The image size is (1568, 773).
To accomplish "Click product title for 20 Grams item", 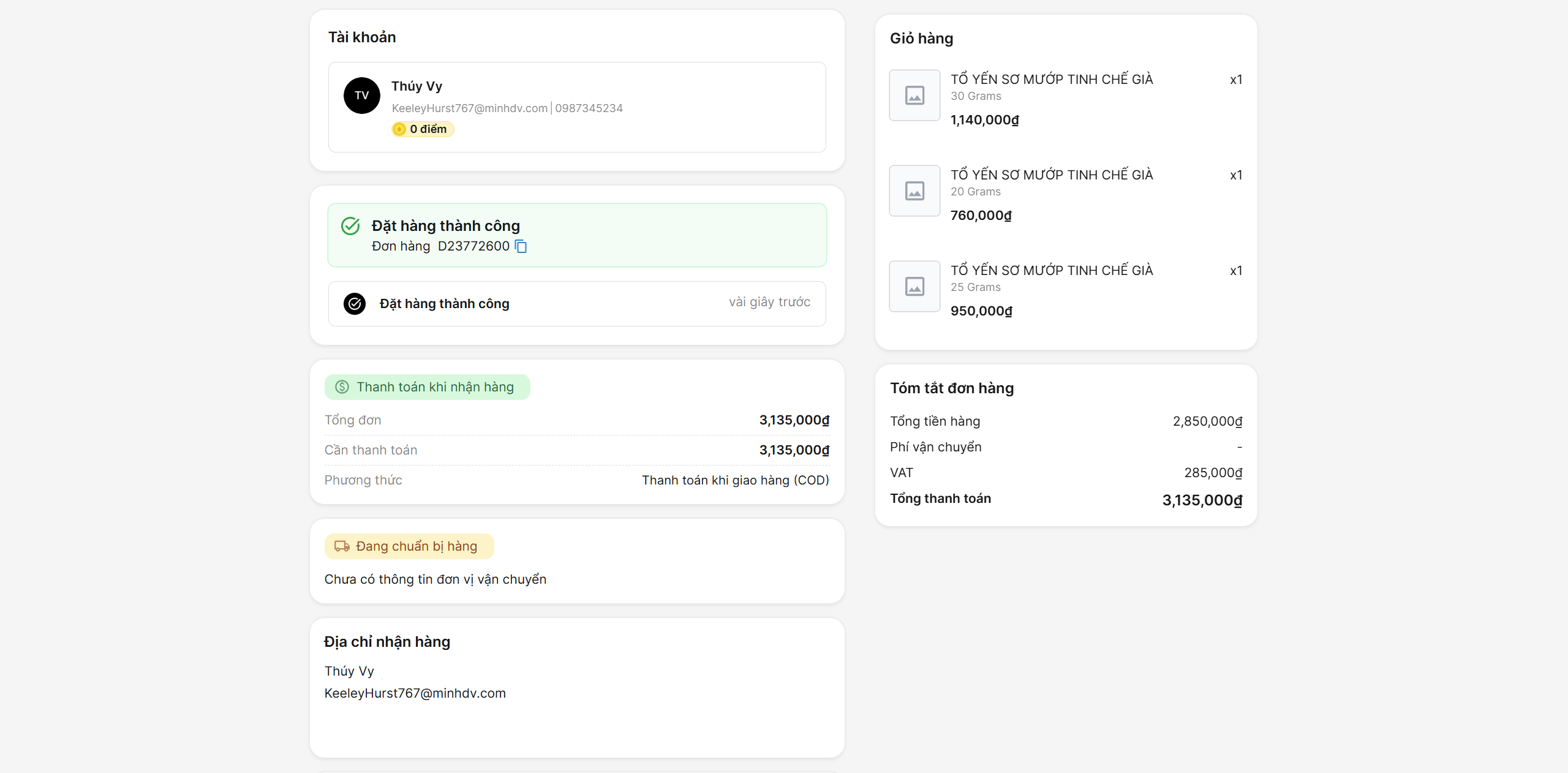I will [1051, 175].
